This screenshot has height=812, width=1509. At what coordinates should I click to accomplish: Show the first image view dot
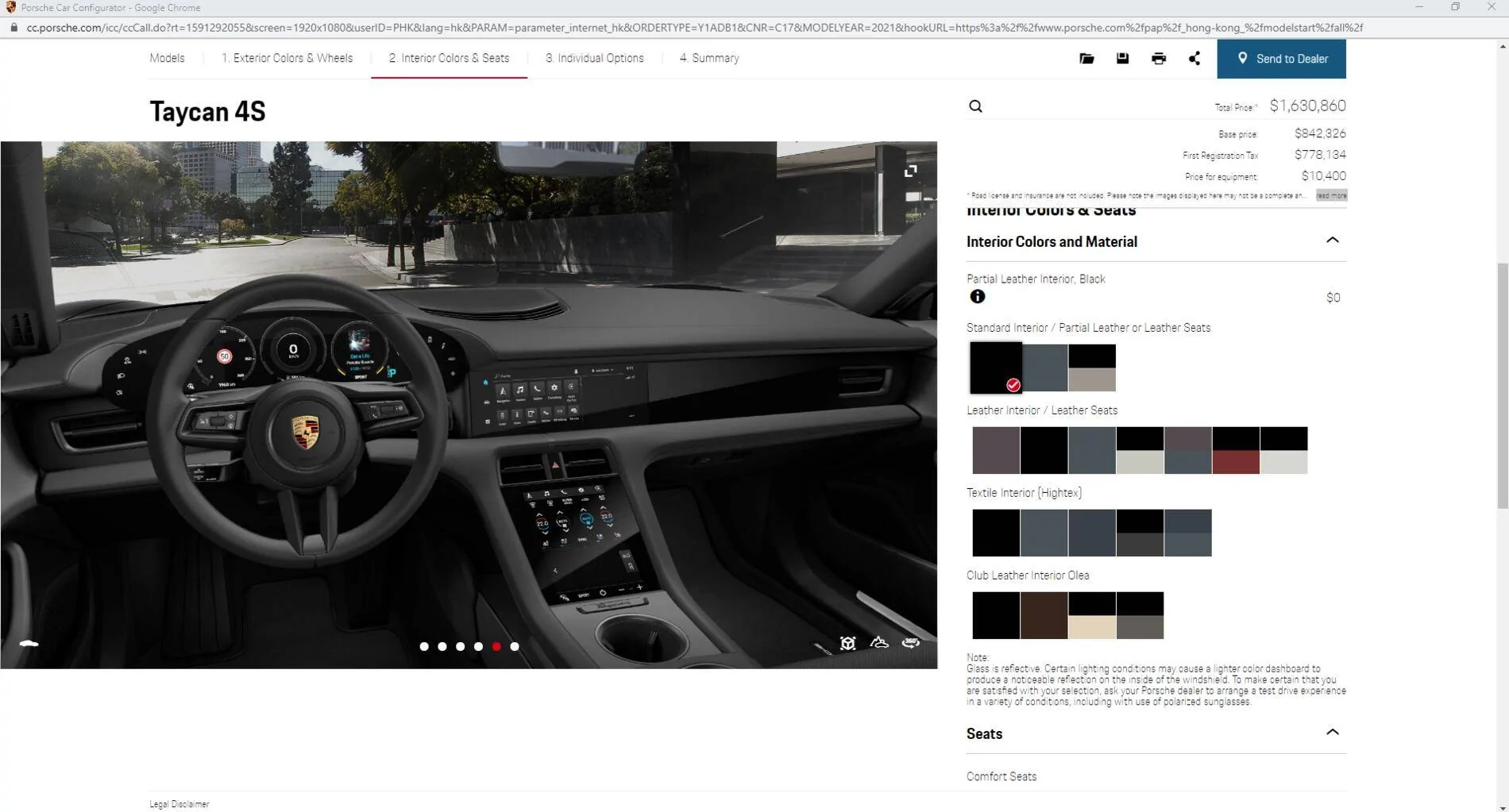424,647
